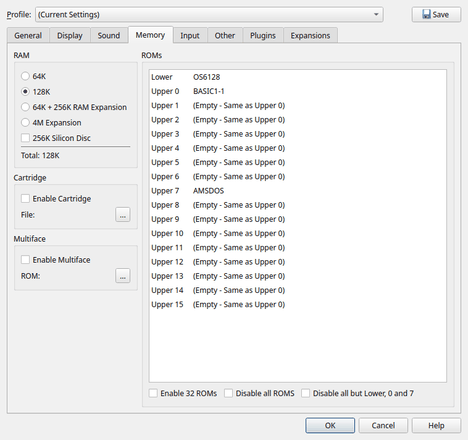
Task: Open the Sound tab
Action: pyautogui.click(x=109, y=35)
